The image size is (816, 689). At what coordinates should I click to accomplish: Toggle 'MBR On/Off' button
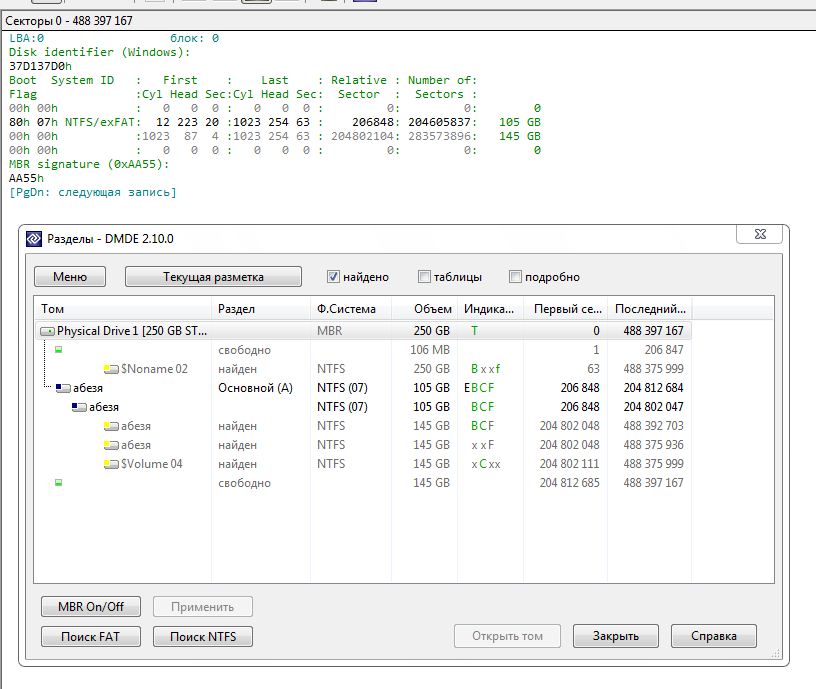[x=91, y=606]
